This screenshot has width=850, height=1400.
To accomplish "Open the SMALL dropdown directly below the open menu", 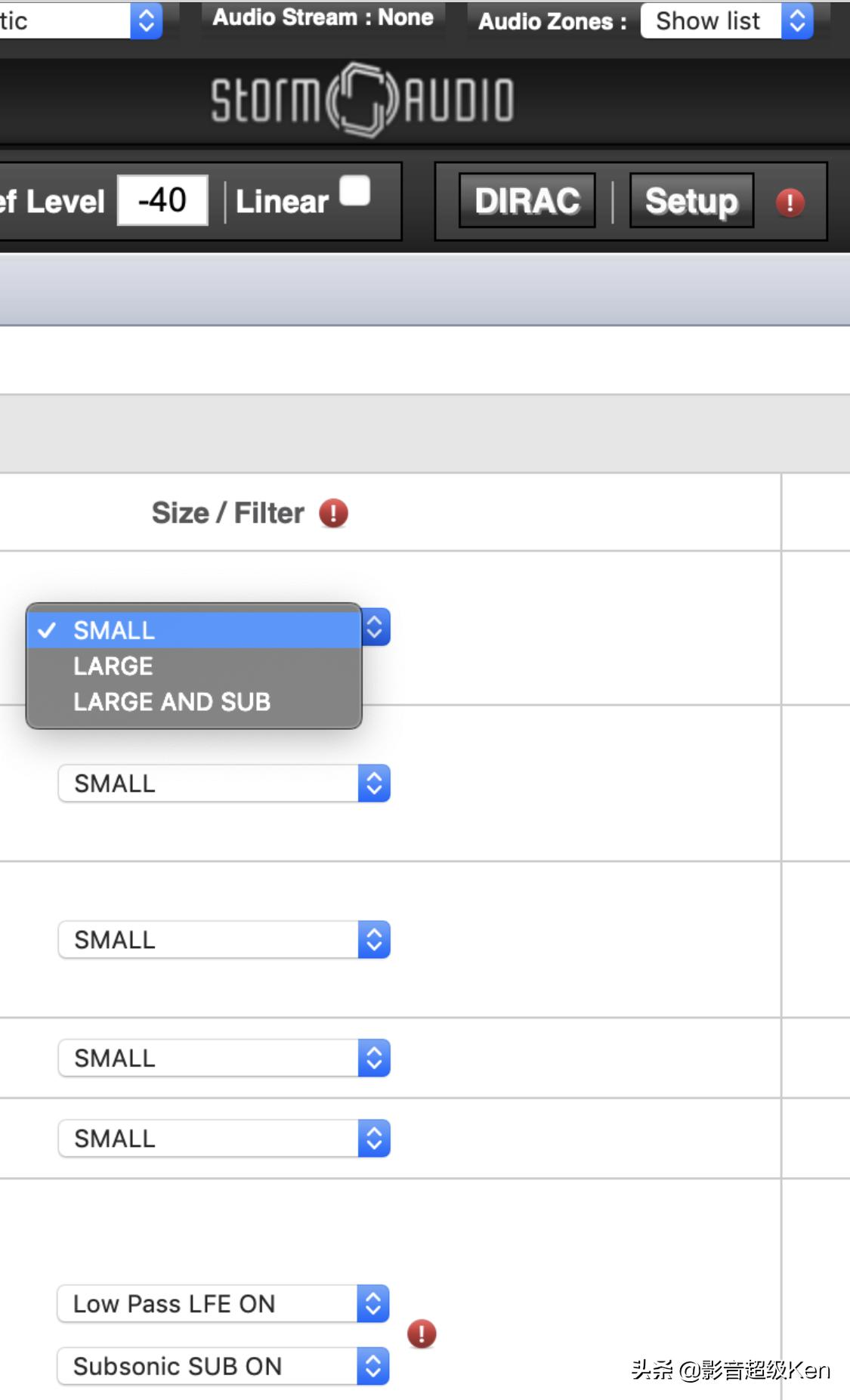I will click(x=224, y=783).
